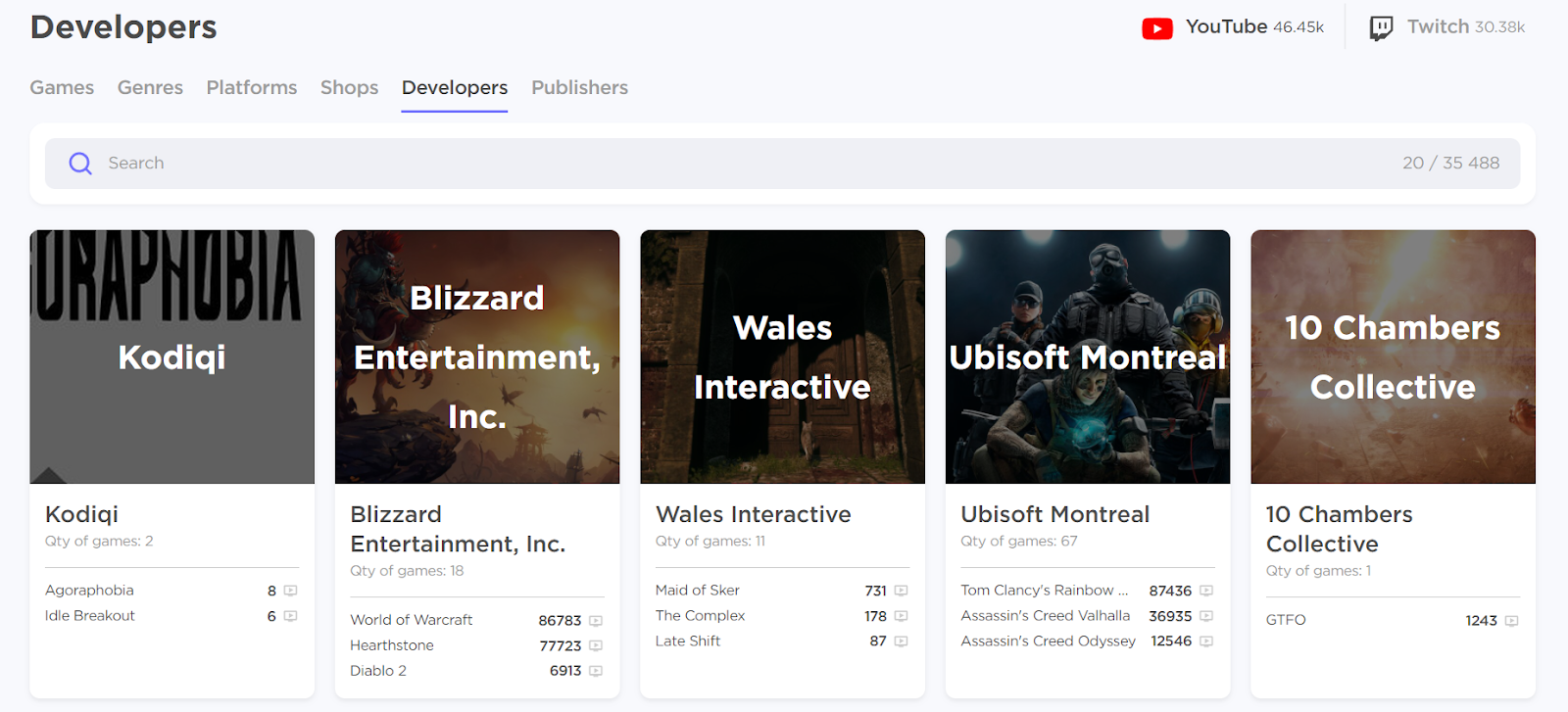This screenshot has height=712, width=1568.
Task: Click the "Qty of games: 18" label
Action: (x=407, y=571)
